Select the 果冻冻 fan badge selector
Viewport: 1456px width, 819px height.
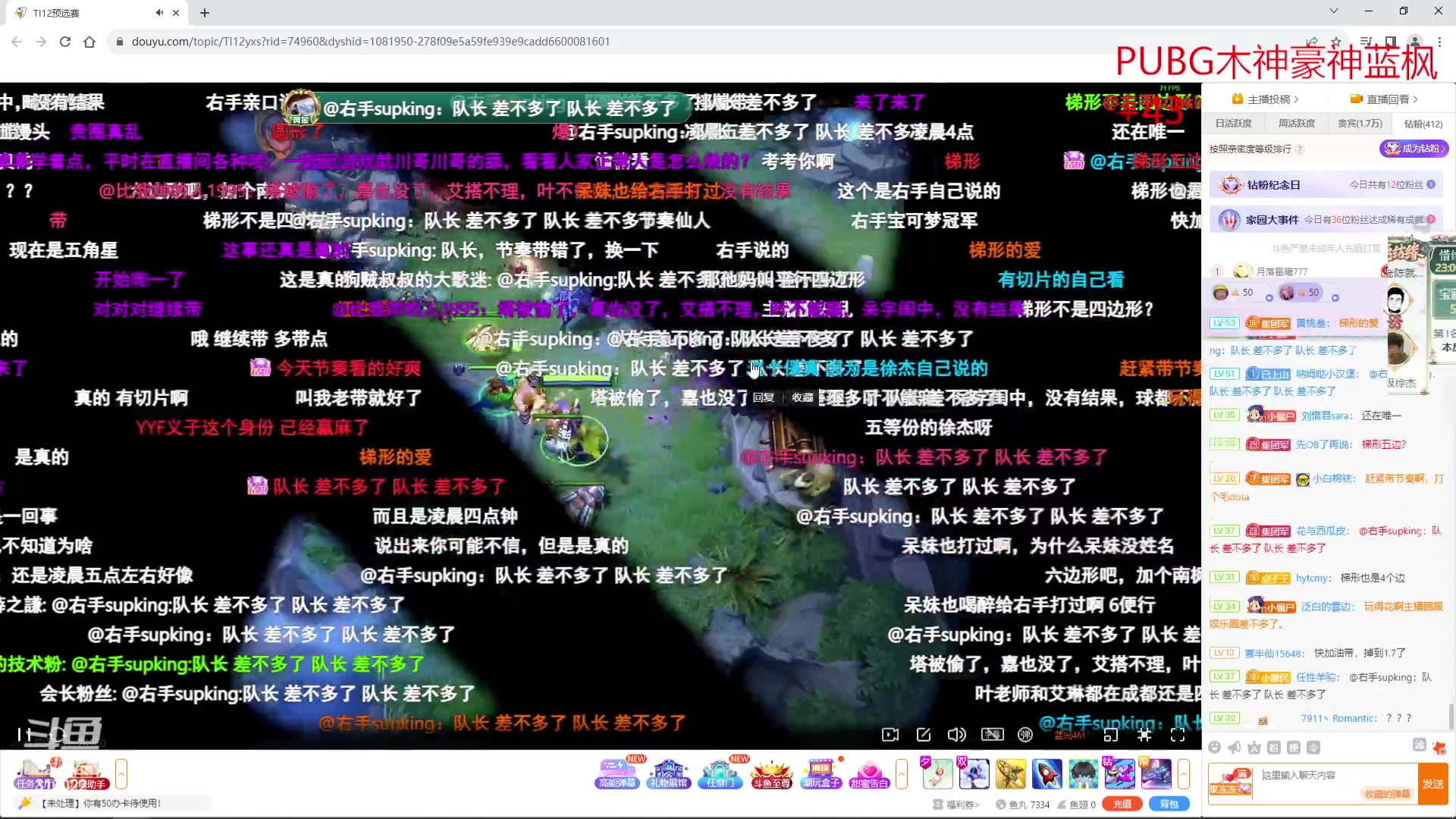coord(1230,783)
